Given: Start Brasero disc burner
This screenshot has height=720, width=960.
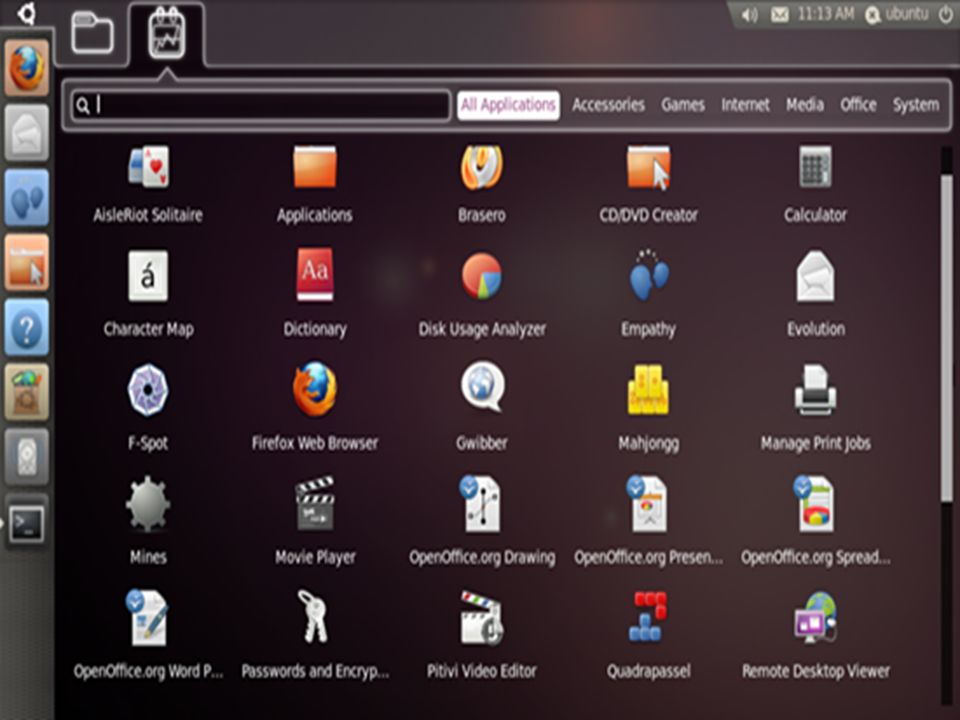Looking at the screenshot, I should click(482, 167).
